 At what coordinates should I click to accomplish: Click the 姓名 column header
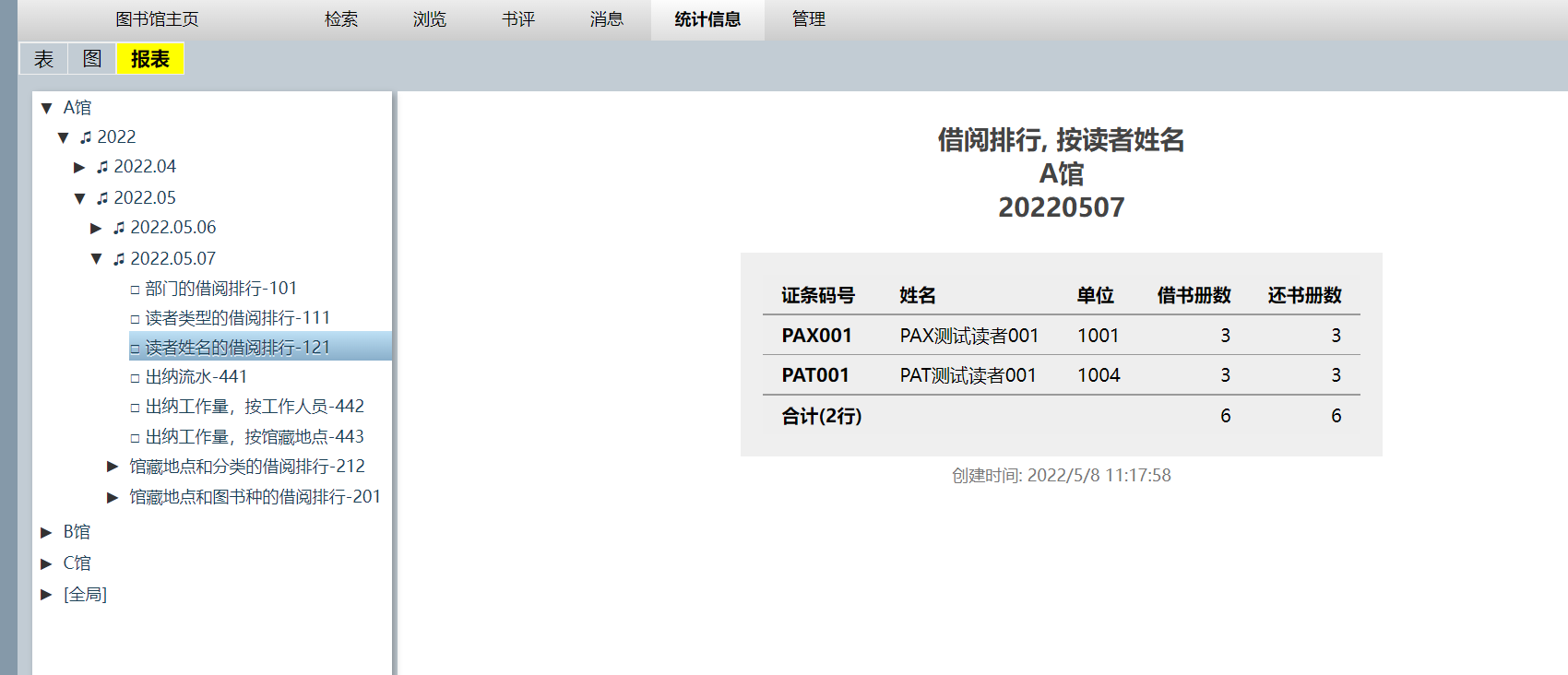918,295
